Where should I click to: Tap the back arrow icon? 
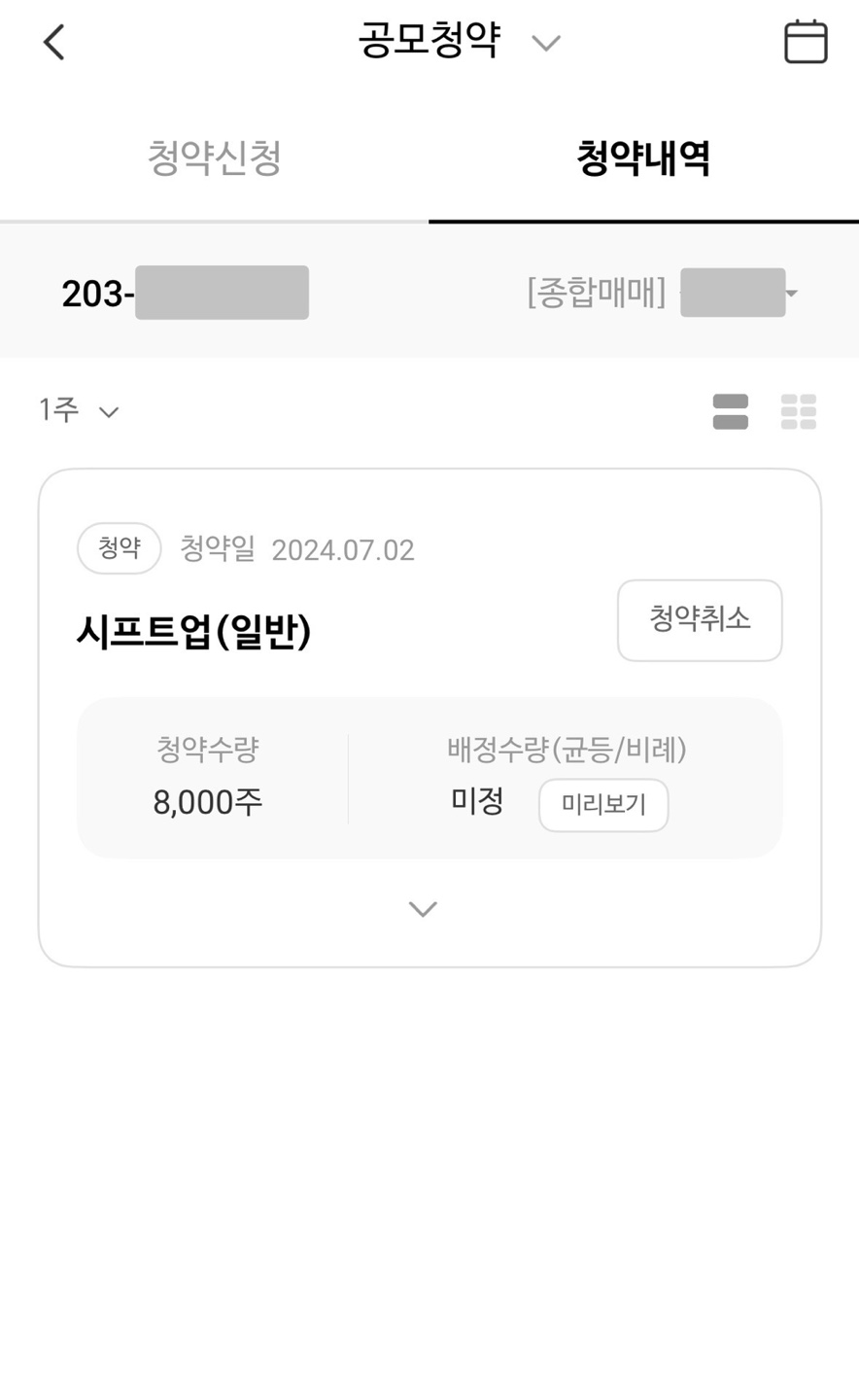tap(54, 42)
